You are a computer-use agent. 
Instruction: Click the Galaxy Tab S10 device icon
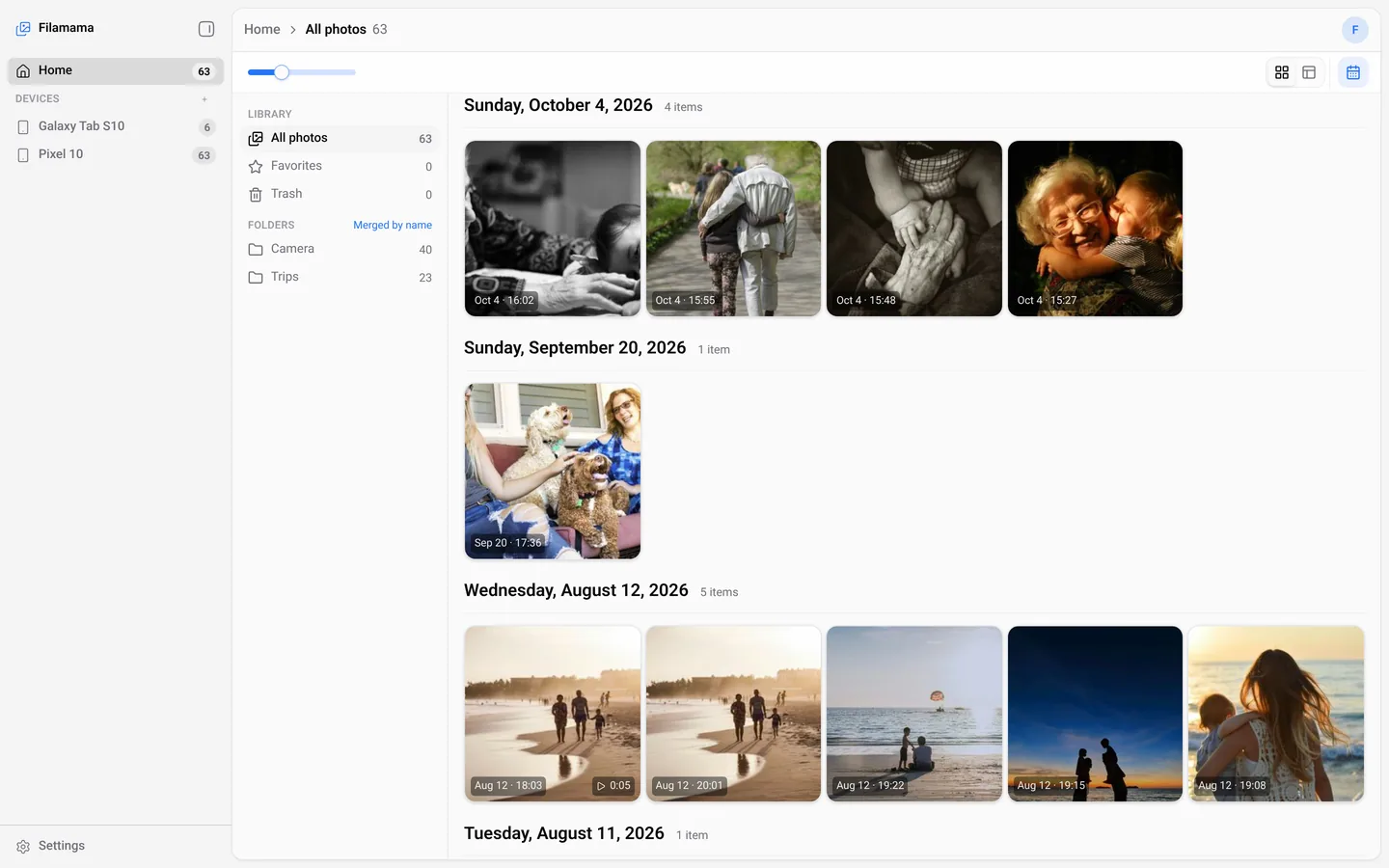click(23, 127)
